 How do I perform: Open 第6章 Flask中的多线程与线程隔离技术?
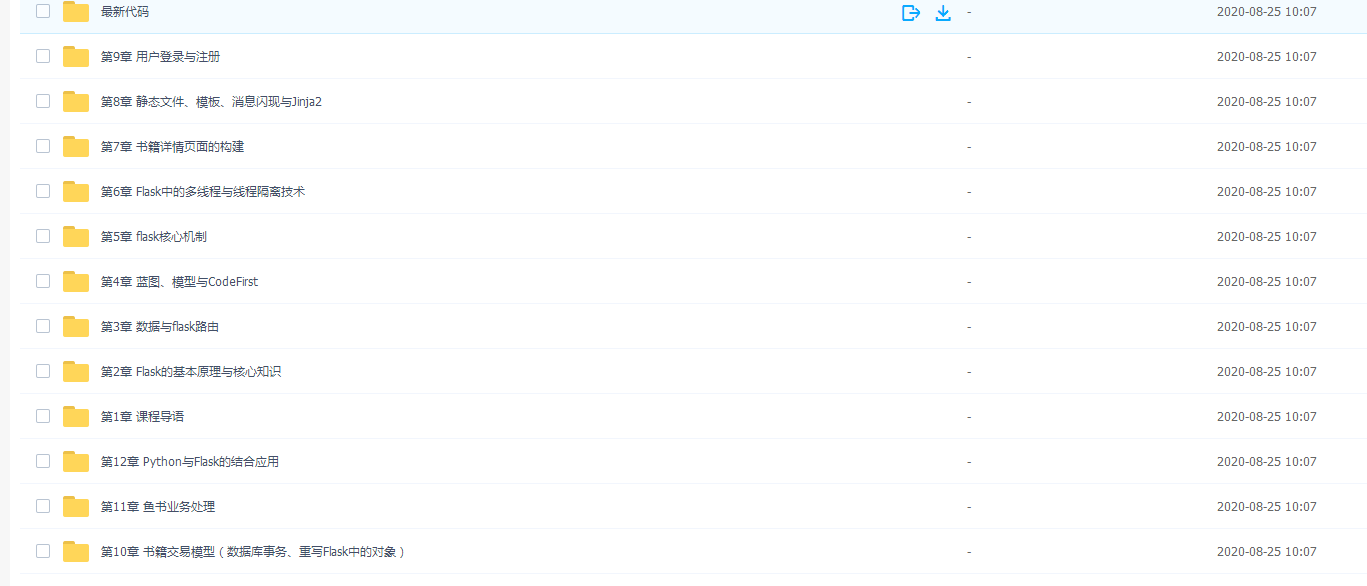[203, 192]
